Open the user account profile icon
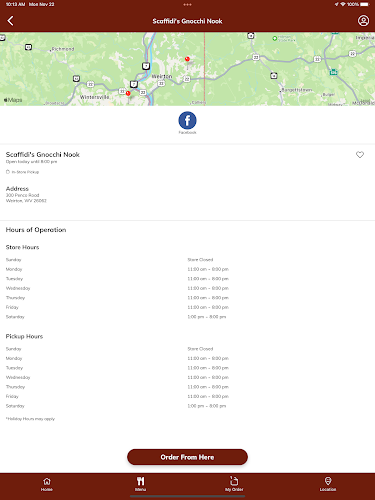The width and height of the screenshot is (375, 500). [x=363, y=21]
